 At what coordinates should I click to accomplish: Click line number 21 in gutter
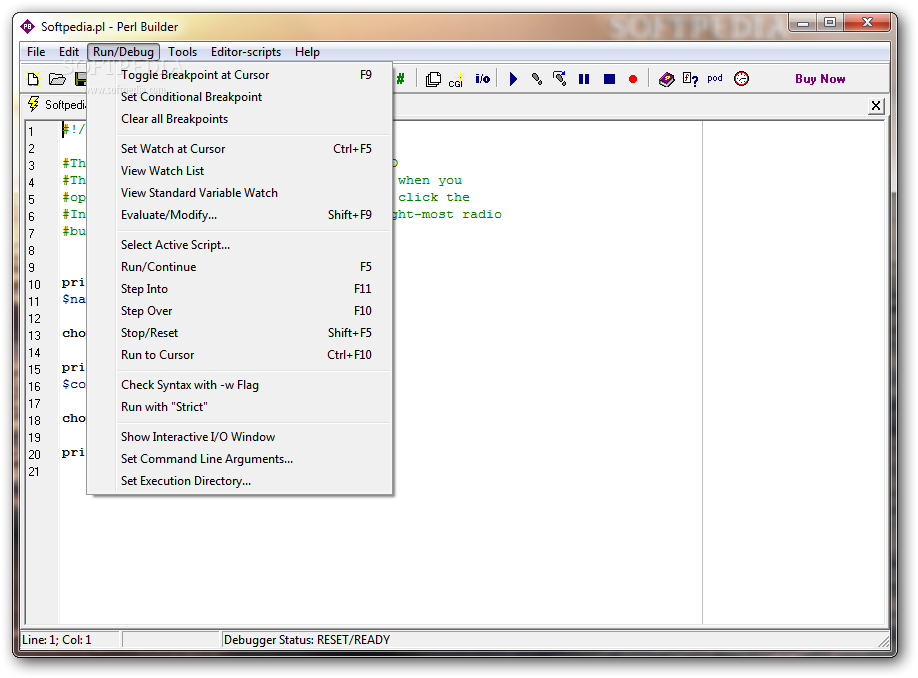(x=34, y=471)
